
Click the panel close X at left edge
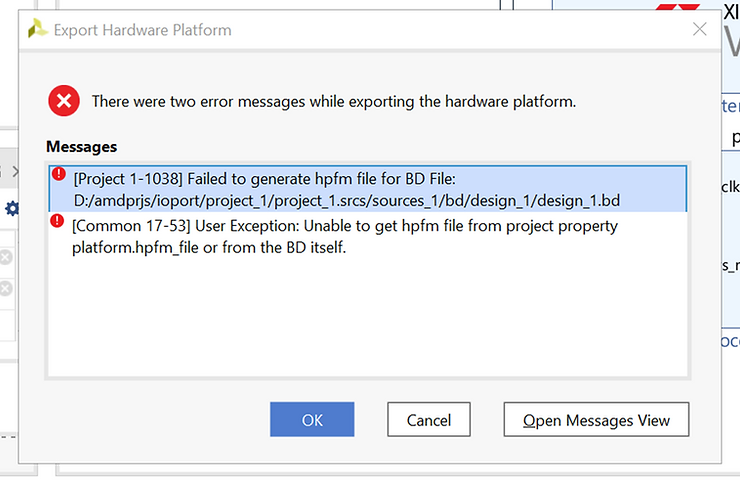(13, 171)
